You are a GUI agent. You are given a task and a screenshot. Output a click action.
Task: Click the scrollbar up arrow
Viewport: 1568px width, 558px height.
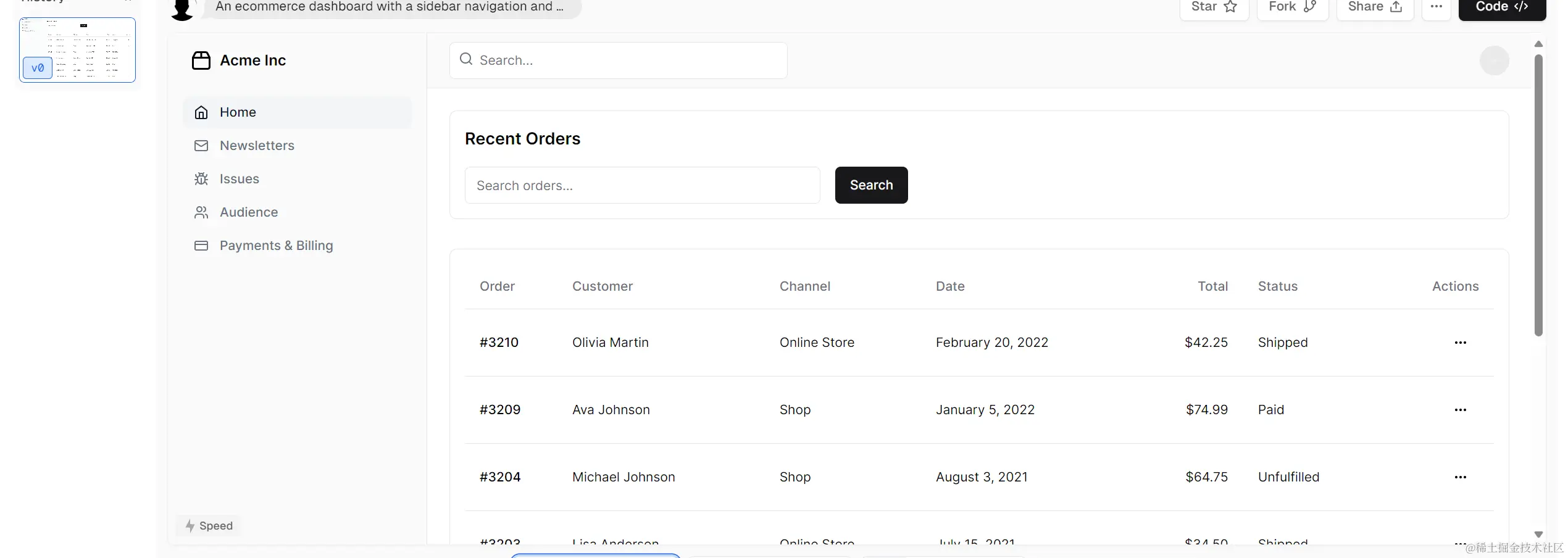1538,44
